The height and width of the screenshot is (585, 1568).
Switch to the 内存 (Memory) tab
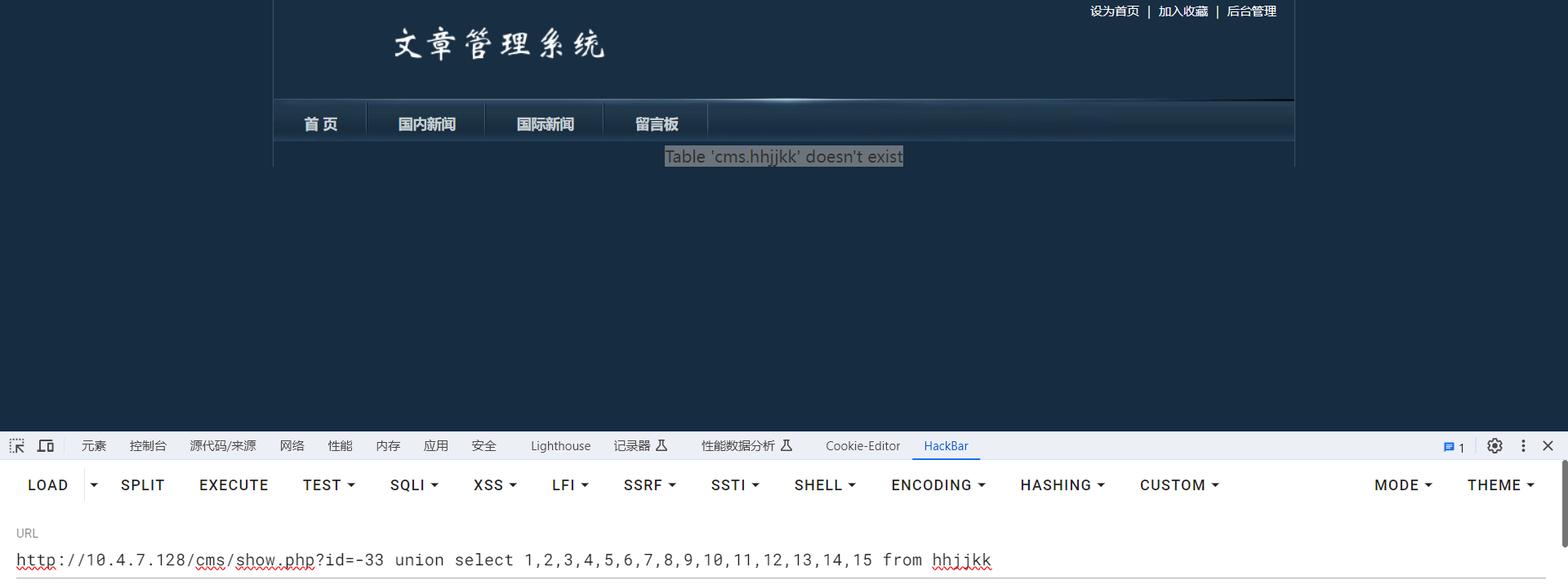389,446
